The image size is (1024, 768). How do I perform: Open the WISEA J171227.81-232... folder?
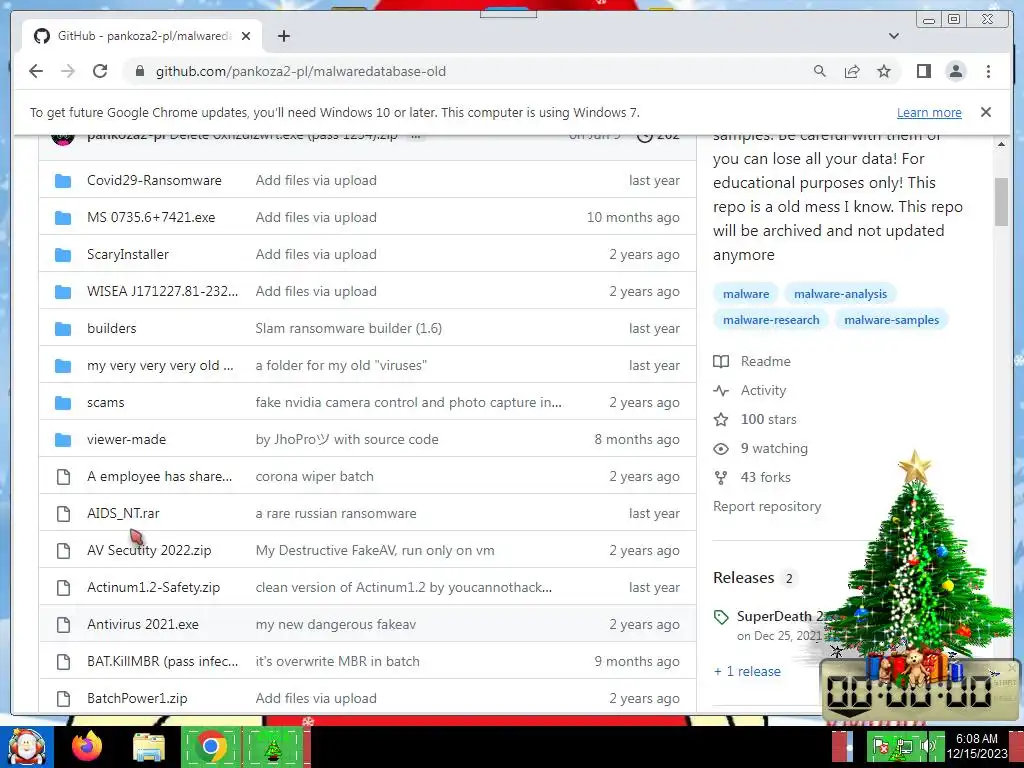pos(163,291)
